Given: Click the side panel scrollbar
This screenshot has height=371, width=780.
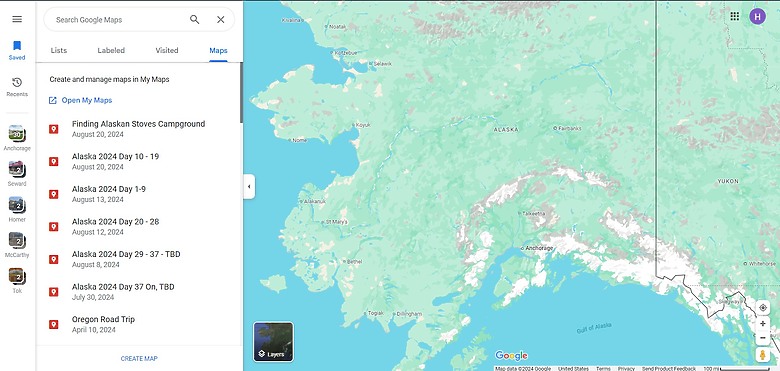Looking at the screenshot, I should (241, 93).
